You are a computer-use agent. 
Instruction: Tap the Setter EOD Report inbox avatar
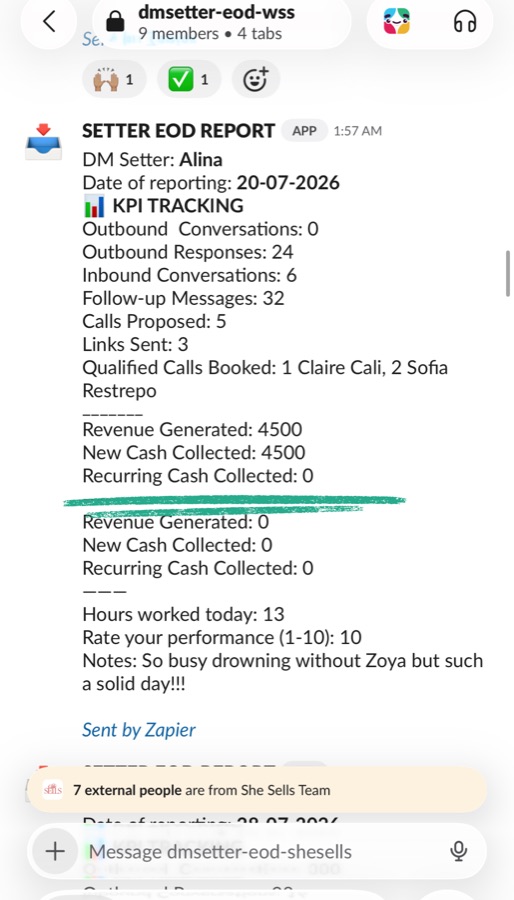[44, 142]
